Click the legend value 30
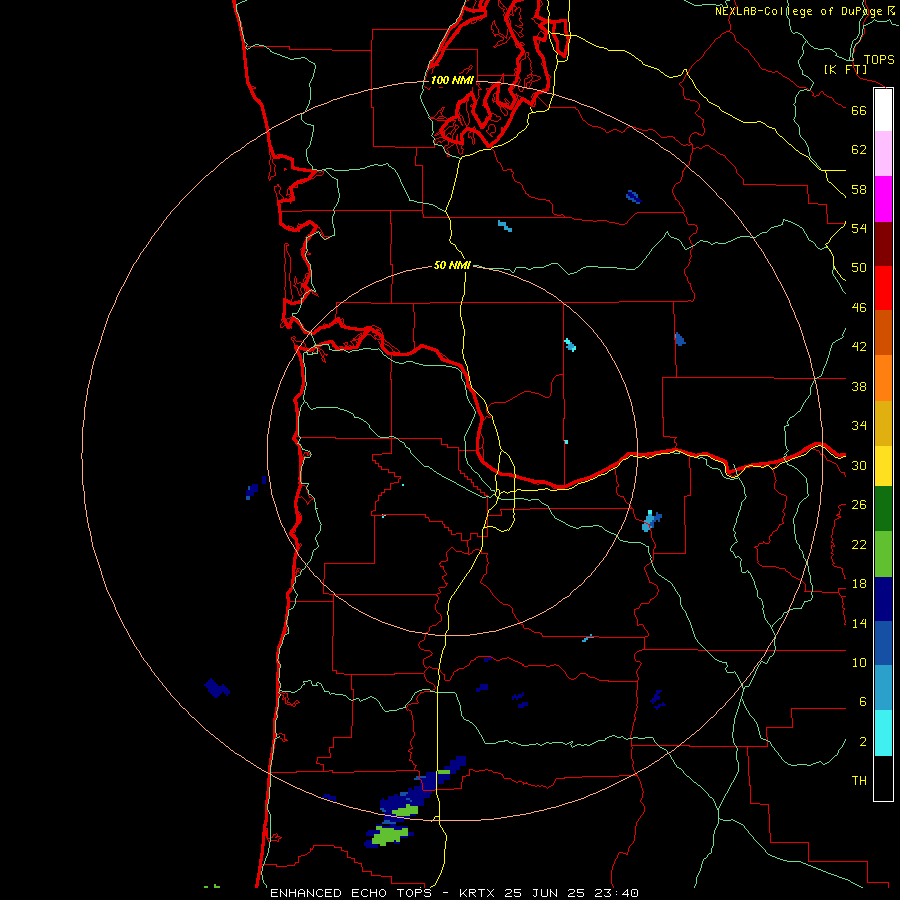Screen dimensions: 900x900 click(859, 465)
